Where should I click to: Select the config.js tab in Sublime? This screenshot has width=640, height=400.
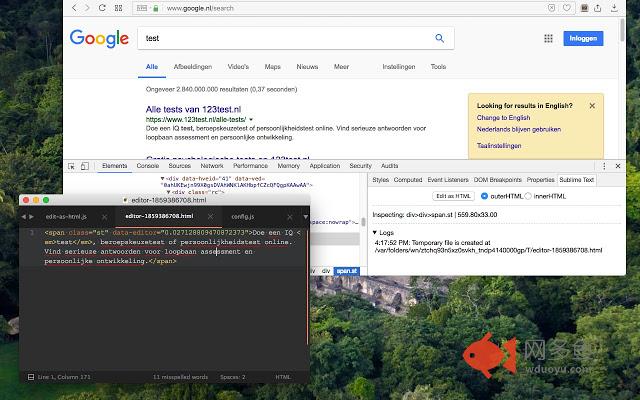click(x=243, y=217)
